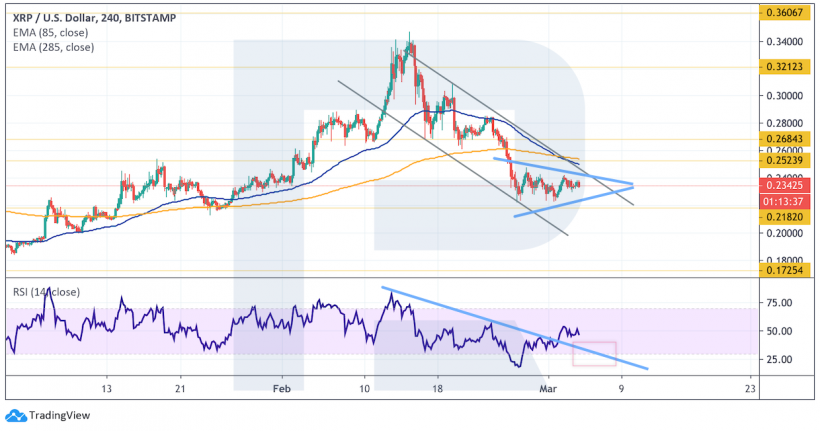Click the red current price tag 0.23425
This screenshot has width=820, height=431.
point(784,185)
